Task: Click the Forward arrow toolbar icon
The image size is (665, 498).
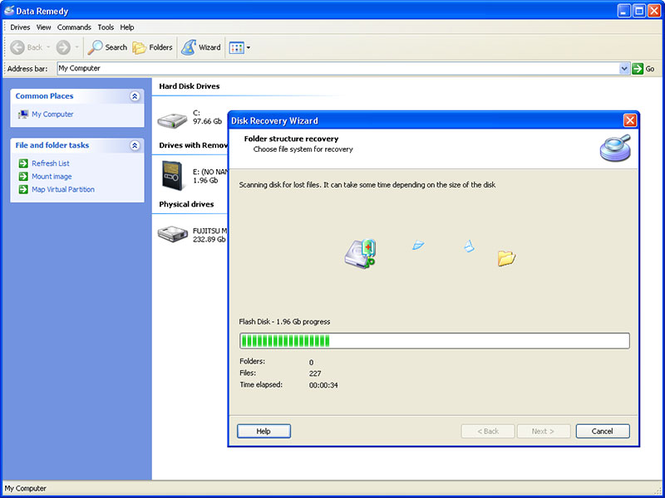Action: click(x=63, y=48)
